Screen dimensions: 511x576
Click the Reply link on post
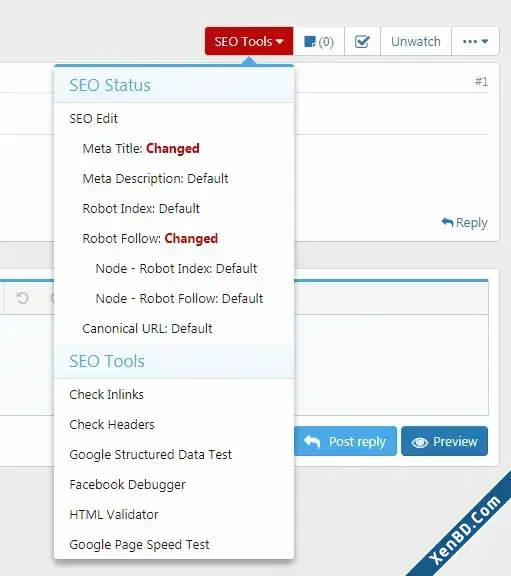point(464,222)
